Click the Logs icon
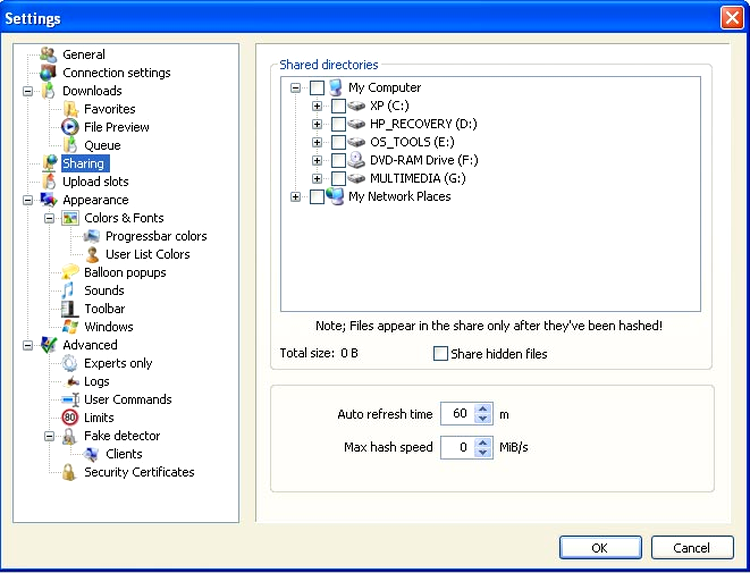Viewport: 750px width, 573px height. click(x=73, y=382)
